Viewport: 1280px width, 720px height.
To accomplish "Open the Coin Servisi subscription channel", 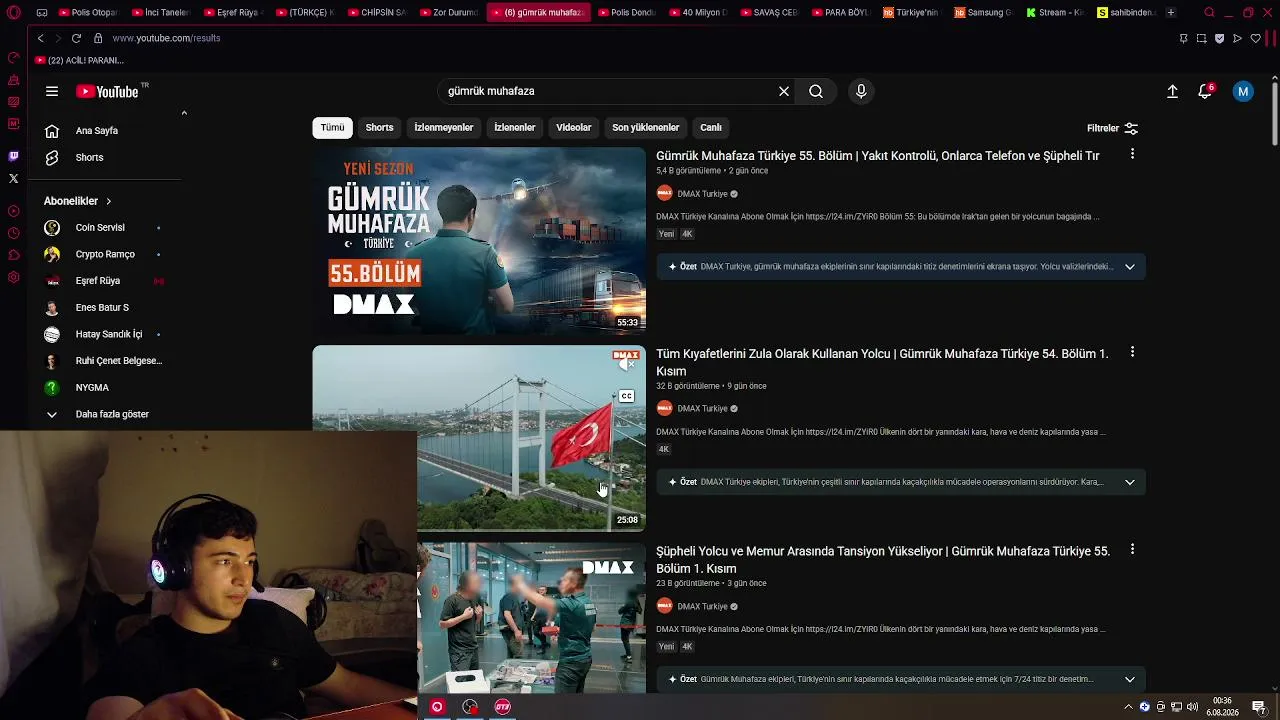I will pyautogui.click(x=100, y=228).
